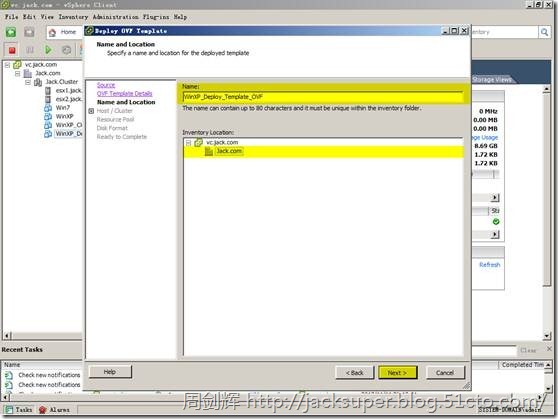Collapse vc.jack.com in Inventory Location
This screenshot has height=419, width=558.
[189, 143]
